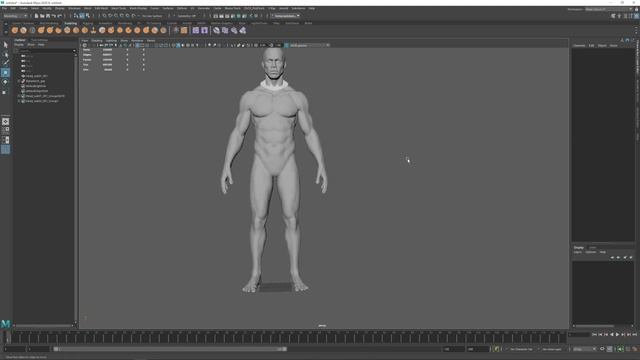Select the Pinch sculpt brush
The image size is (640, 360).
pyautogui.click(x=50, y=30)
